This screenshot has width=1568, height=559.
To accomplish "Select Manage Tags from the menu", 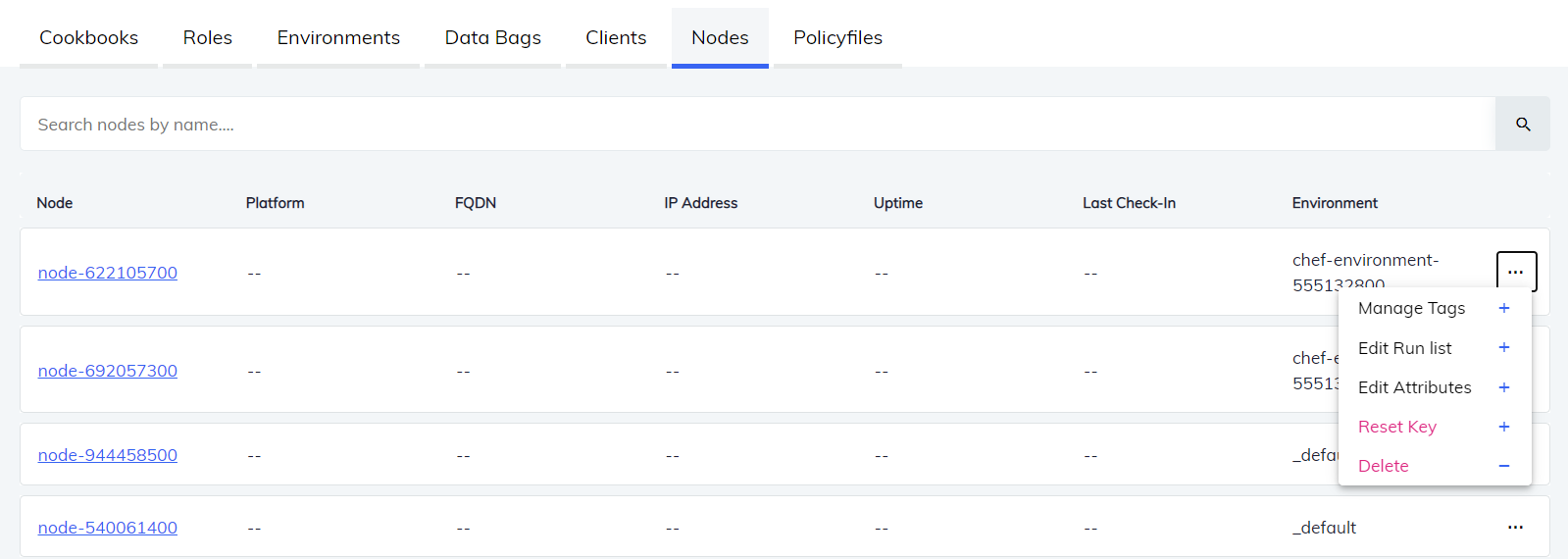I will [1411, 308].
